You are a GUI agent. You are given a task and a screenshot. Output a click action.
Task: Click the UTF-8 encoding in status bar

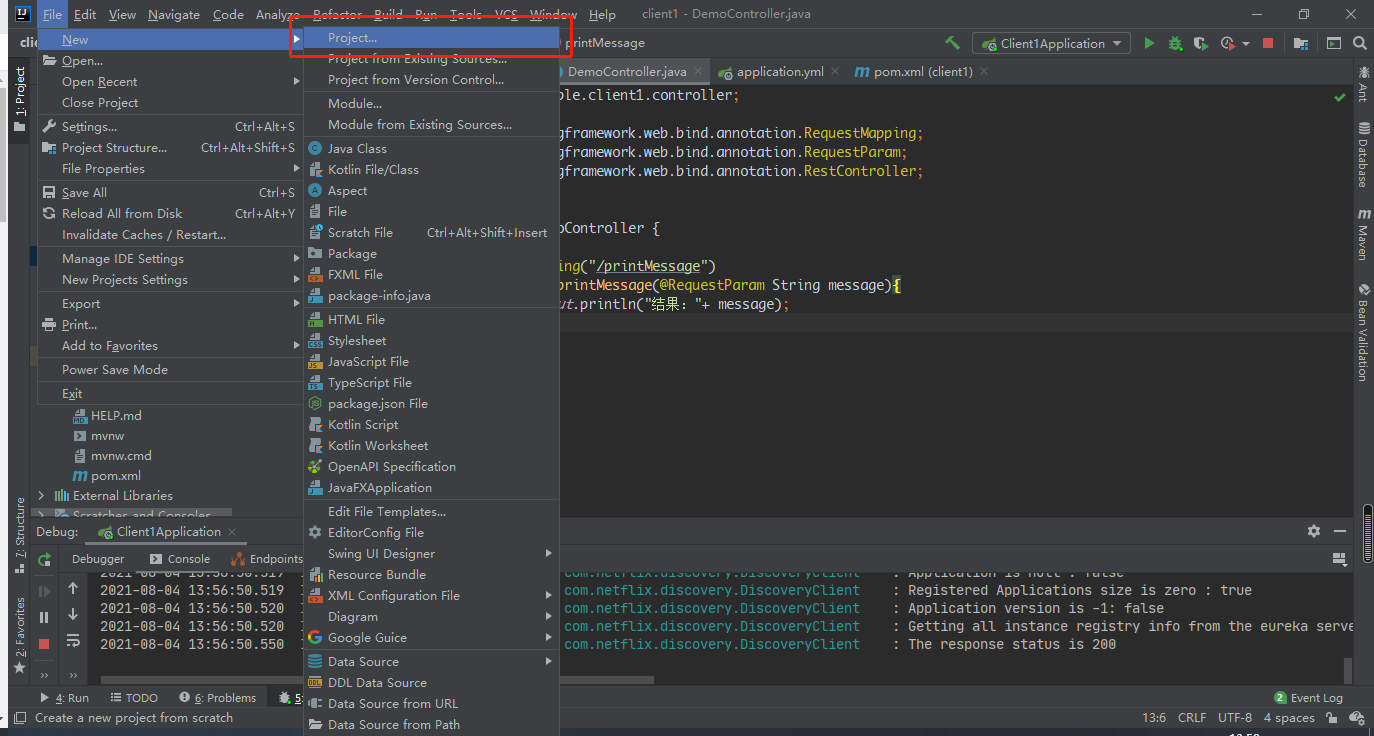coord(1235,718)
